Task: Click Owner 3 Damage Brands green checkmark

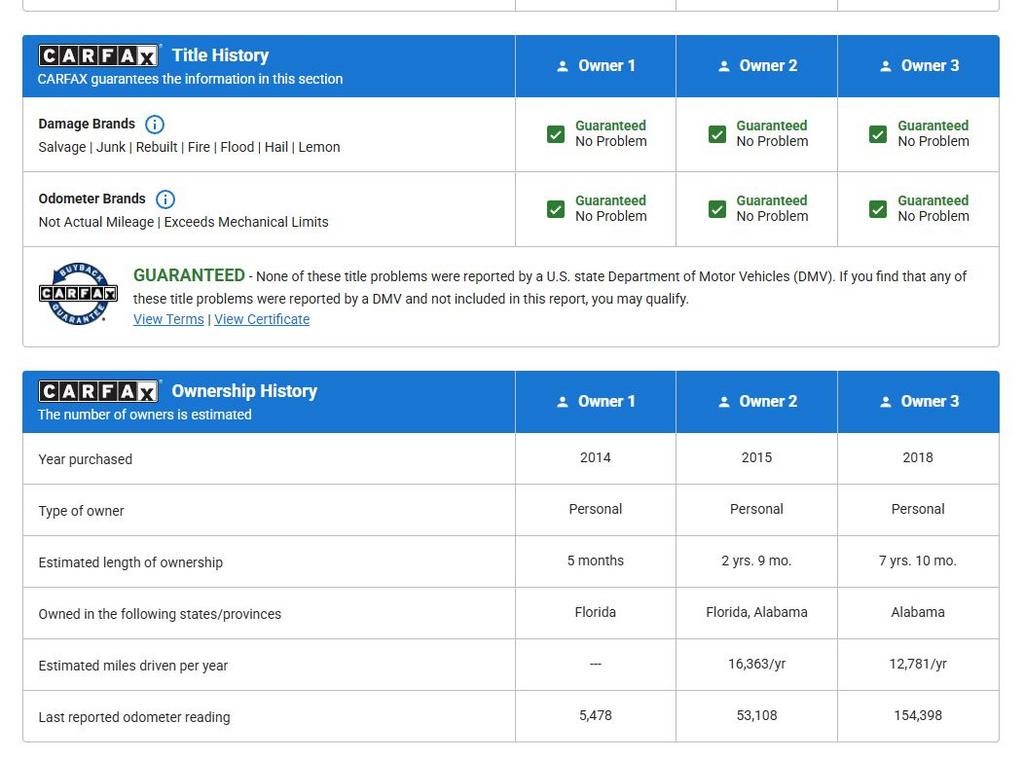Action: click(x=878, y=134)
